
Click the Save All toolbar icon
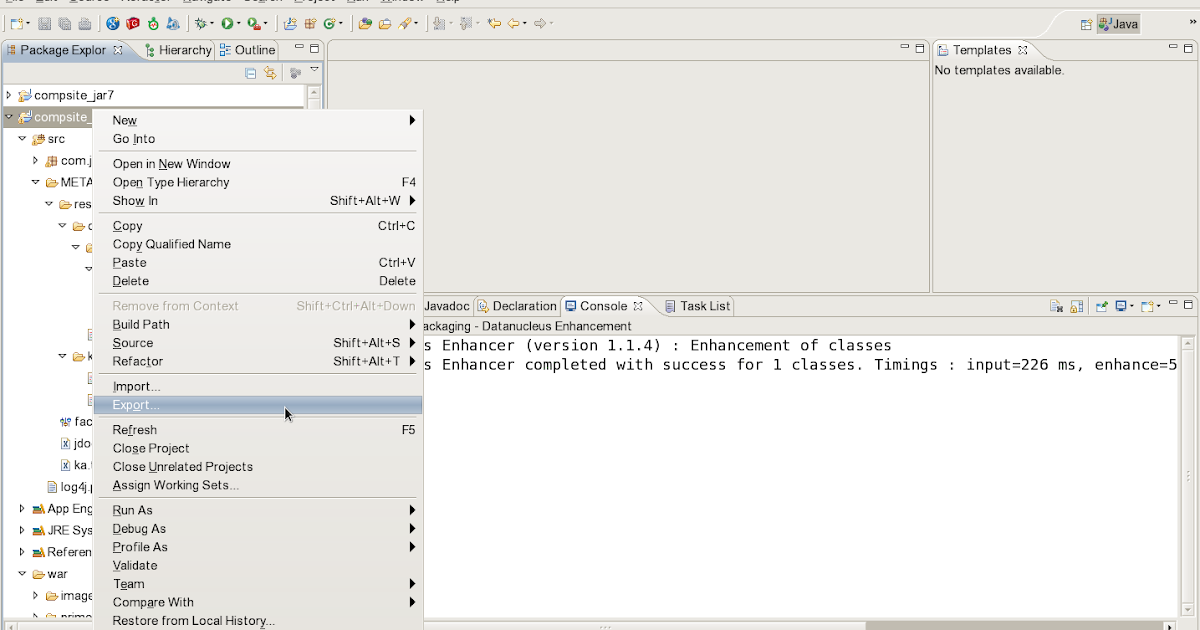[x=65, y=23]
